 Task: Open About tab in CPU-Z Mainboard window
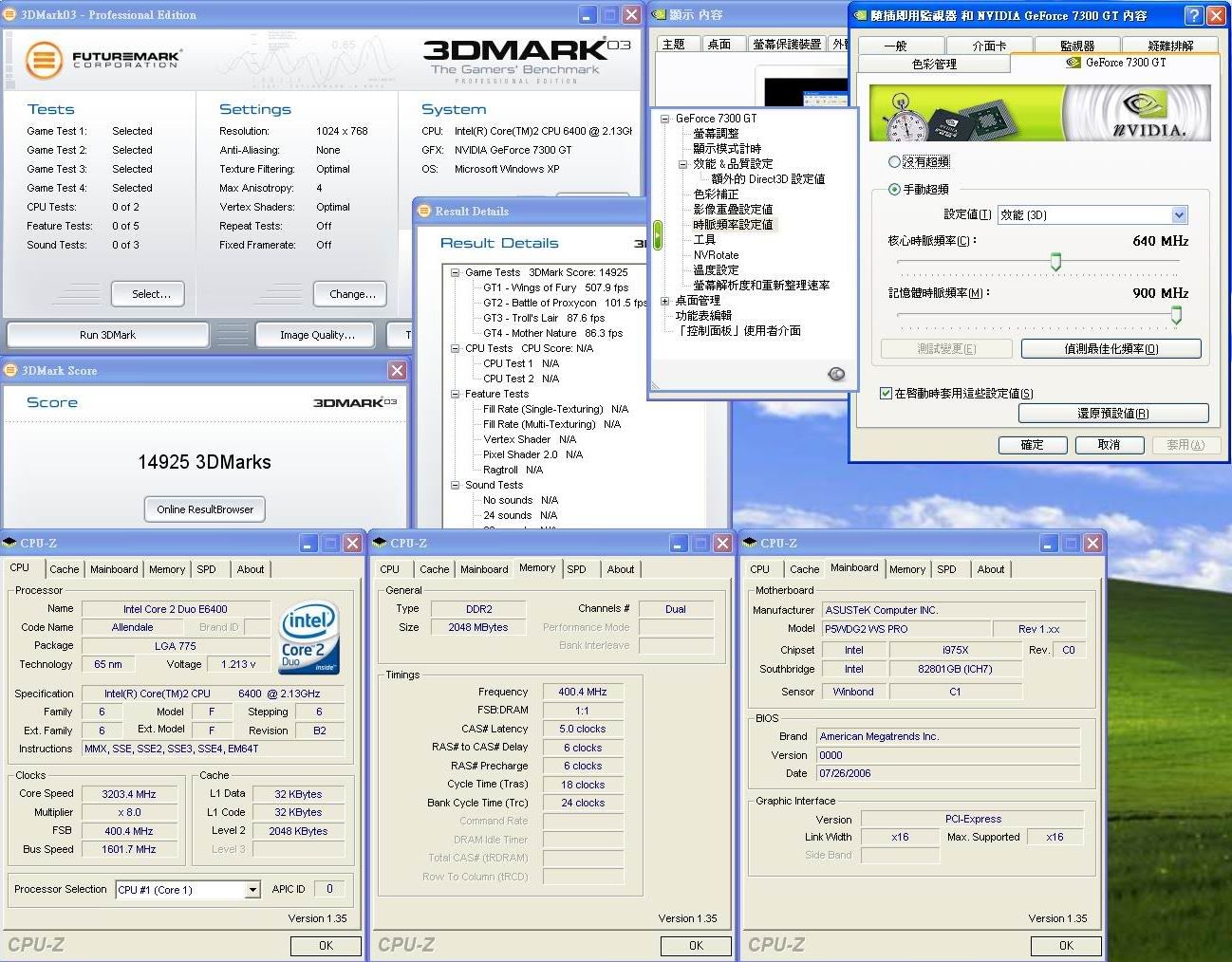point(990,569)
